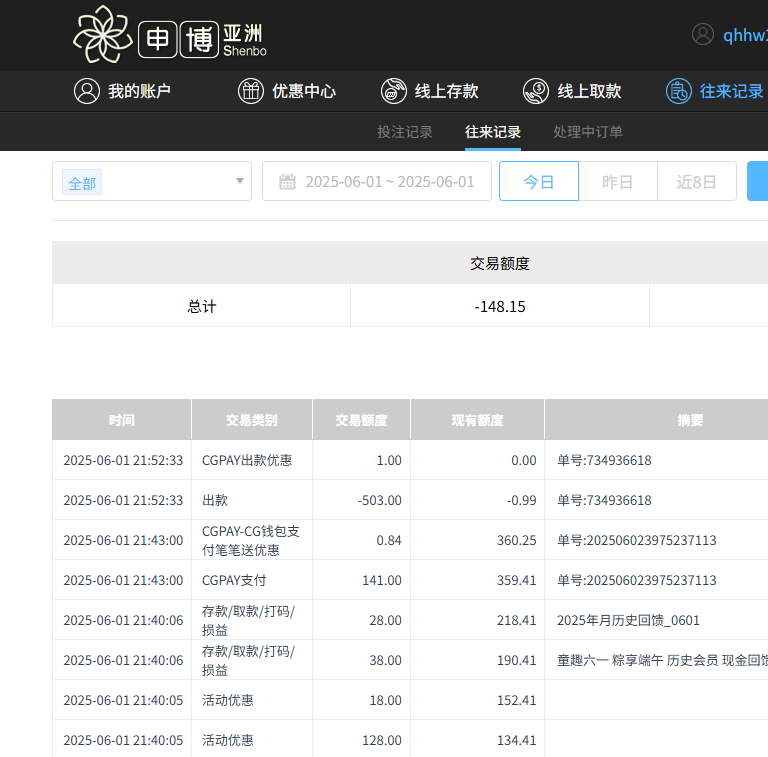
Task: Click the 往来记录 records icon
Action: [x=679, y=91]
